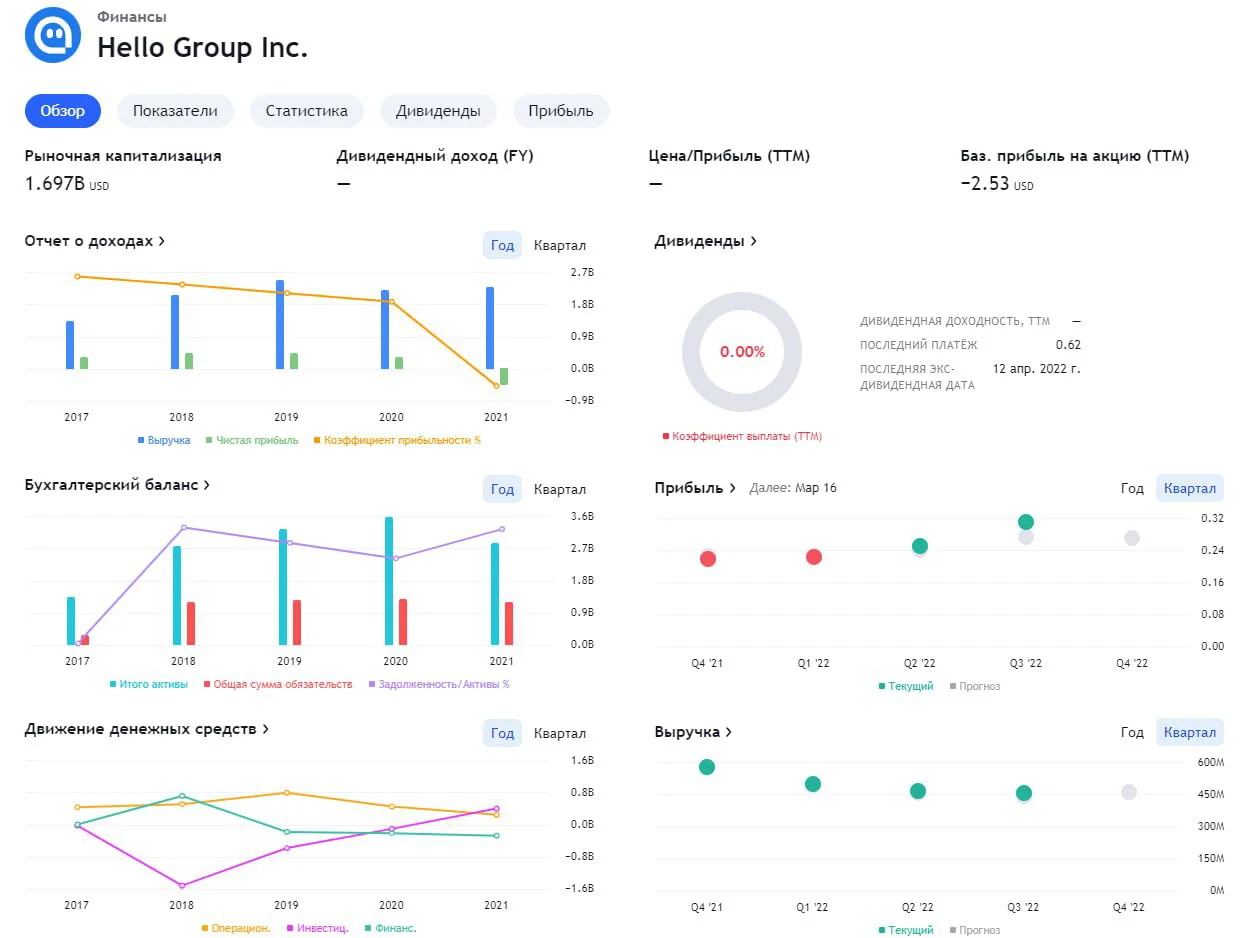The width and height of the screenshot is (1259, 938).
Task: Click the Прогноз legend in Выручка chart
Action: click(x=974, y=930)
